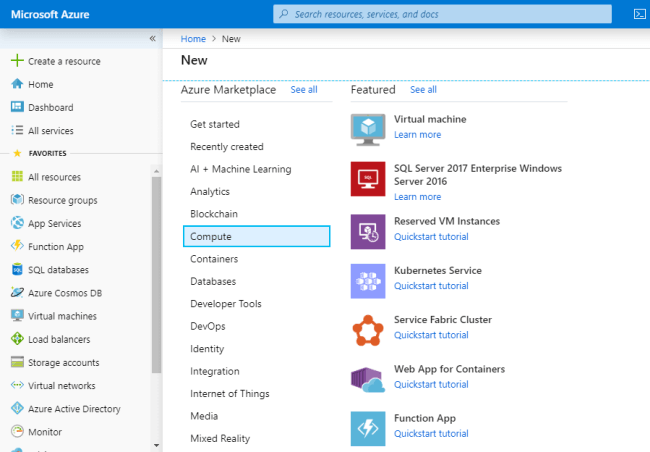Click Kubernetes Service title
The height and width of the screenshot is (452, 650).
(x=438, y=271)
